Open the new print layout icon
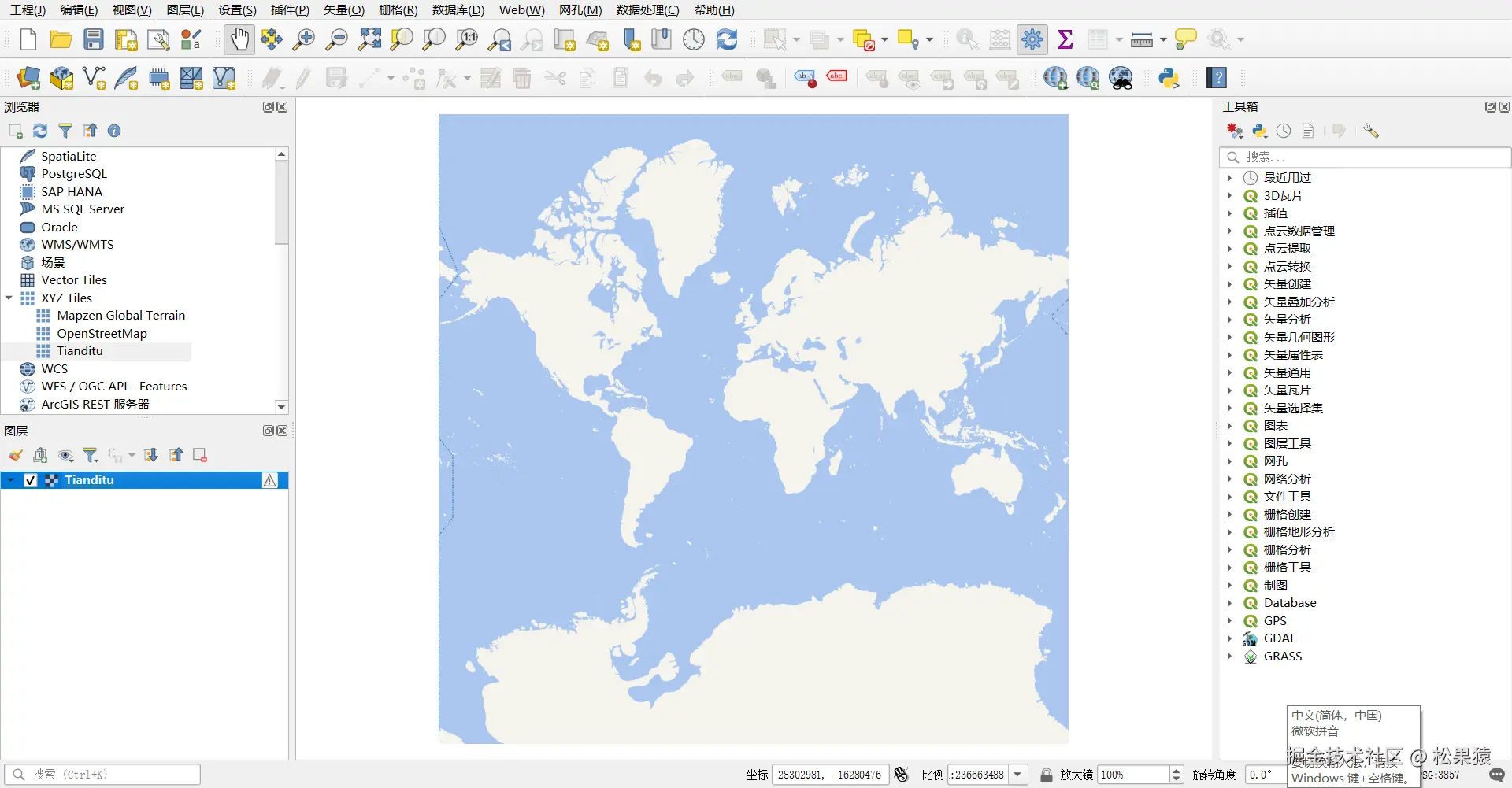Screen dimensions: 1512x788 pos(126,39)
